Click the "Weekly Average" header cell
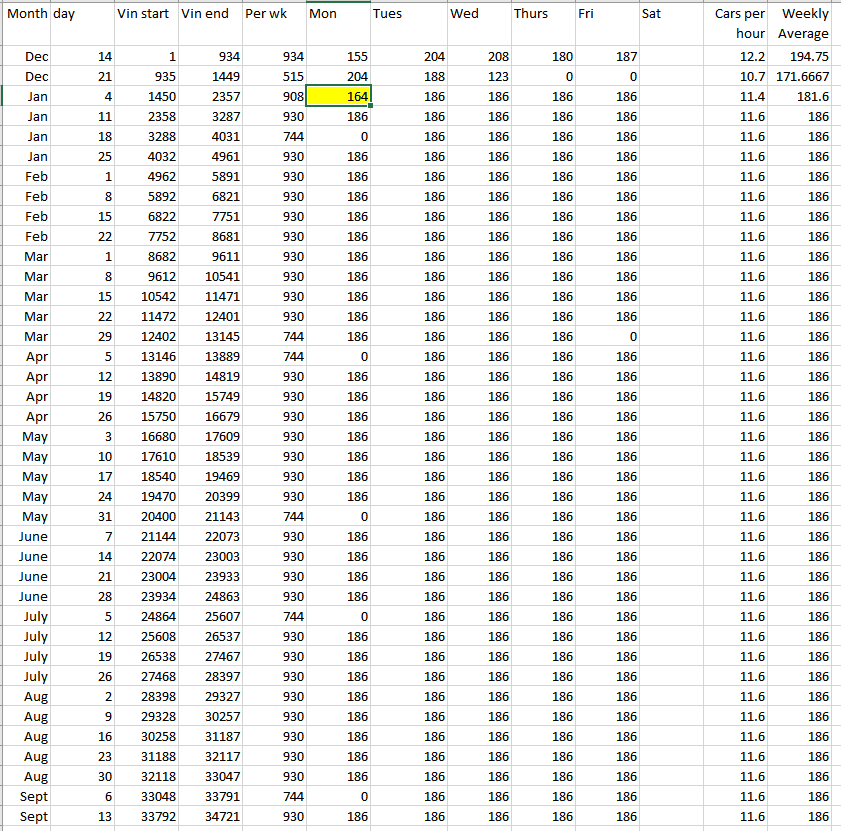Screen dimensions: 841x831 tap(804, 24)
